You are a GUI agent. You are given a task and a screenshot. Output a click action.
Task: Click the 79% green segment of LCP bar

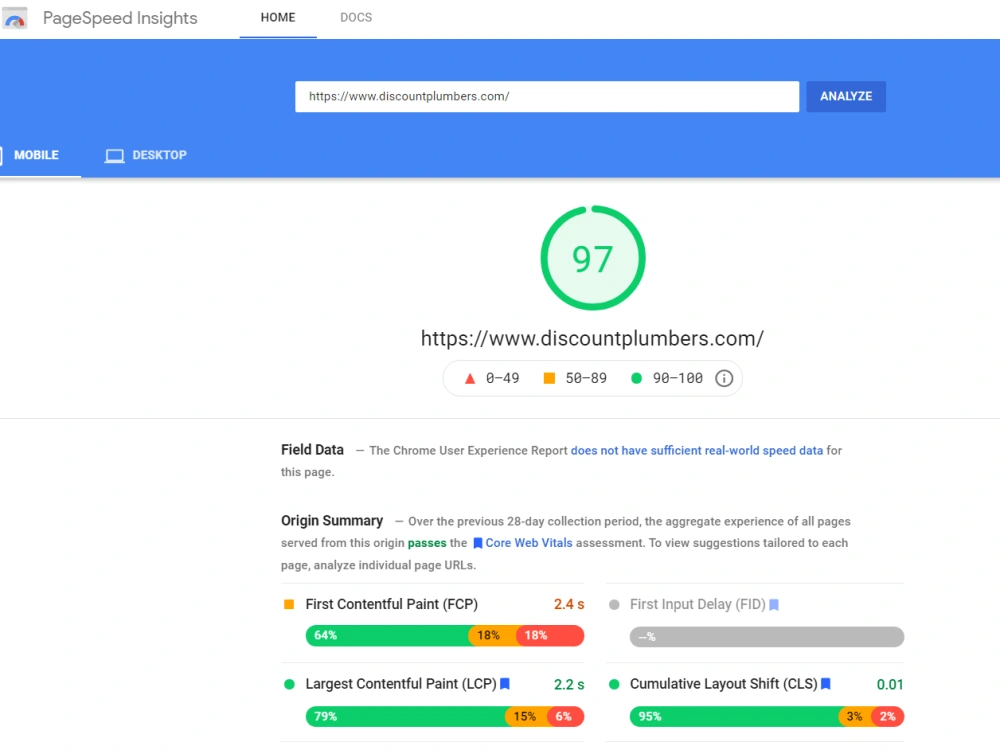click(x=407, y=716)
